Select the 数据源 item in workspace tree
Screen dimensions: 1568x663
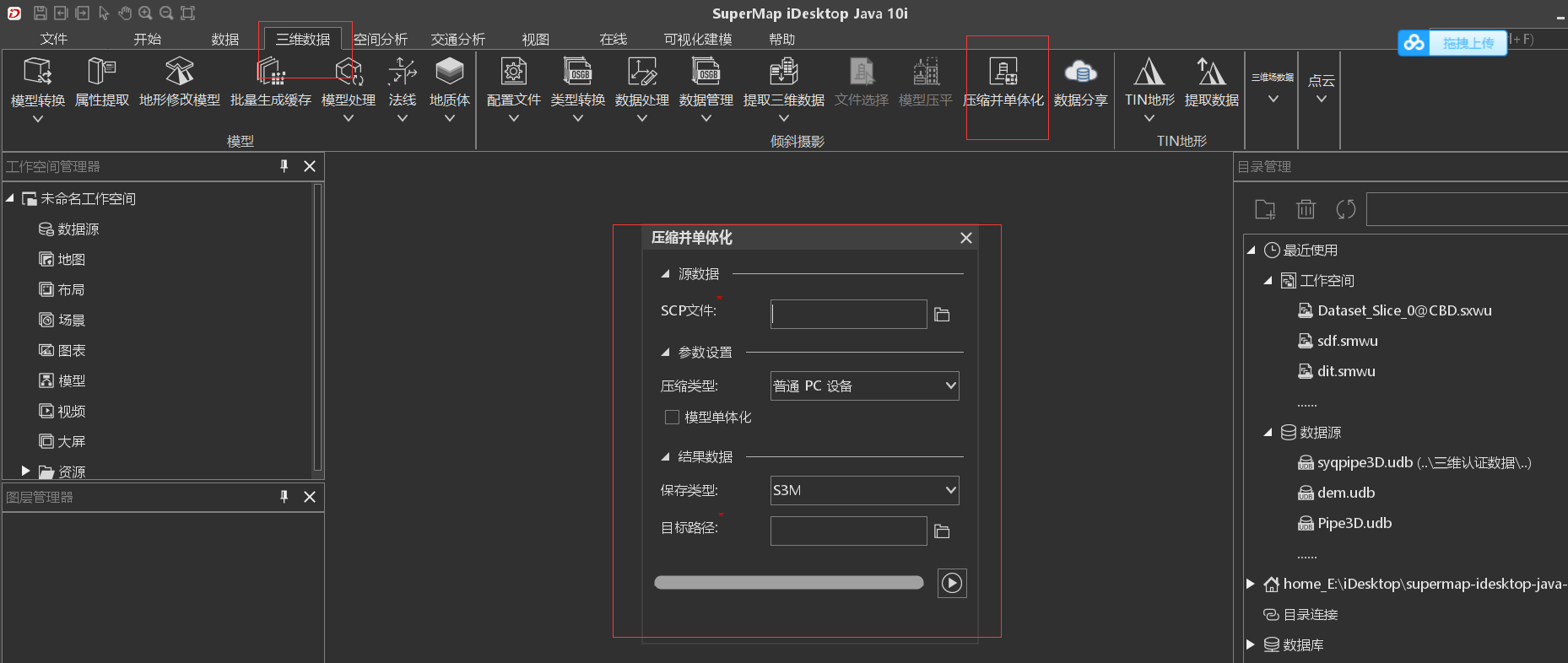click(x=69, y=229)
